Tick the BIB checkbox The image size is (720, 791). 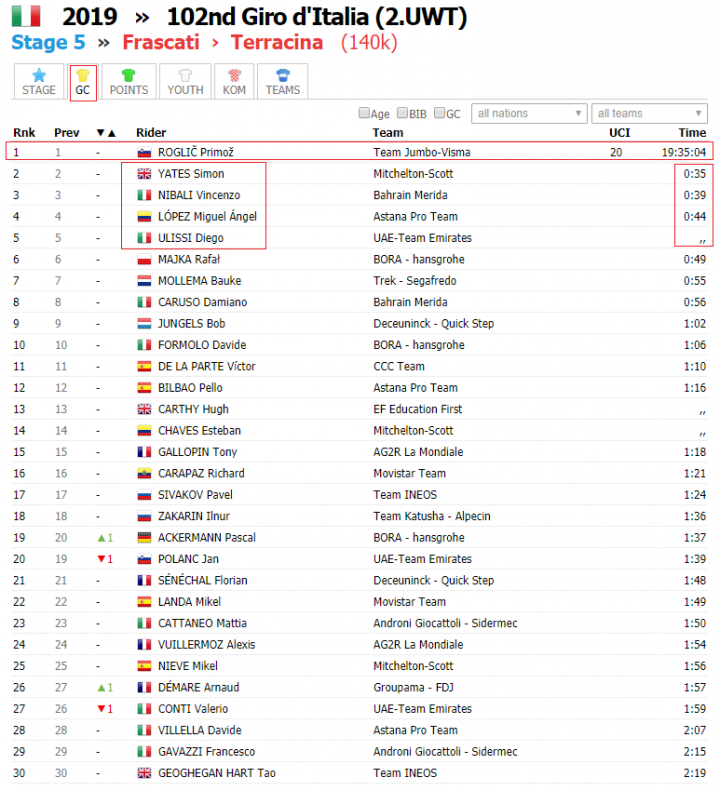point(402,113)
